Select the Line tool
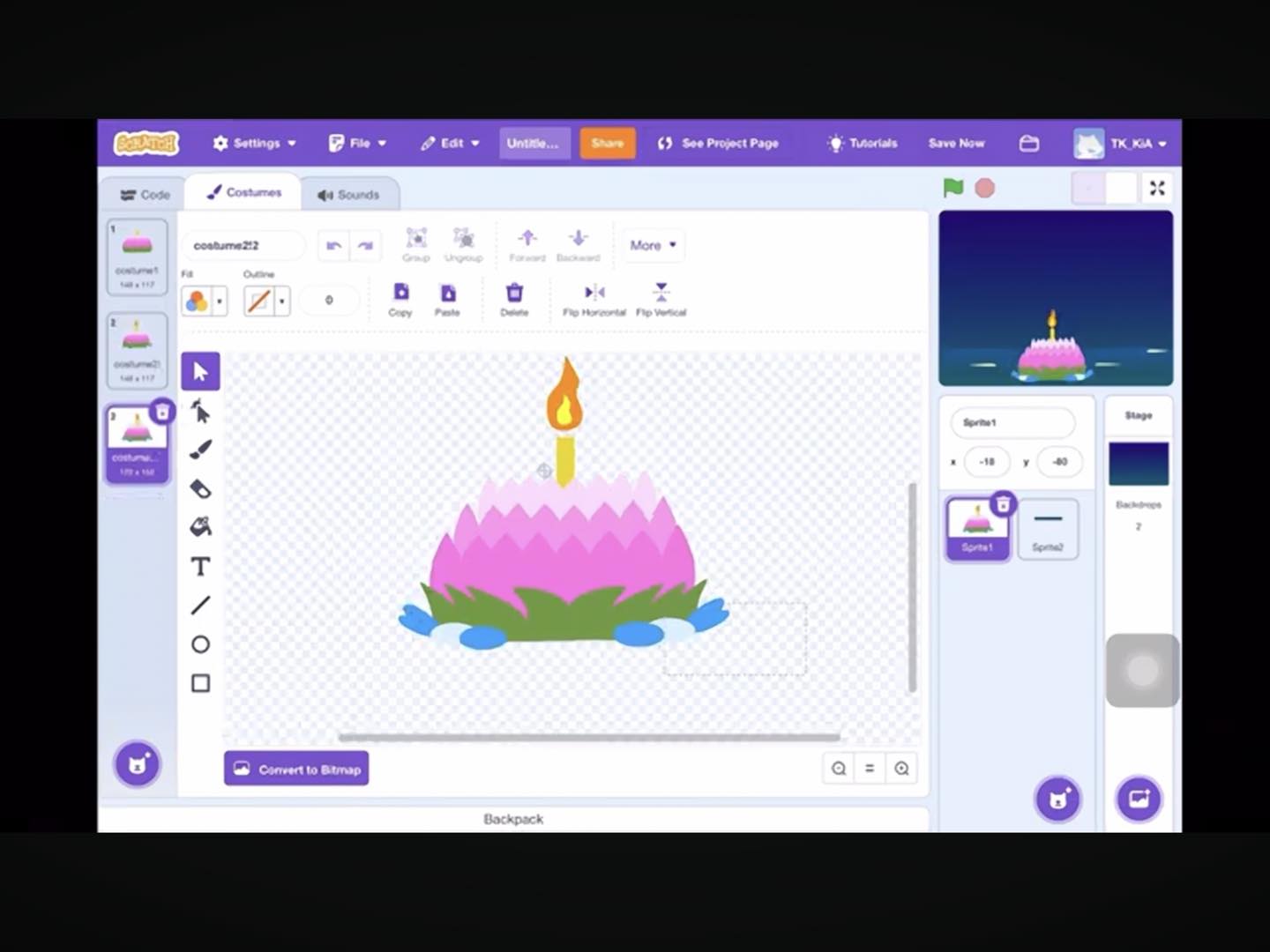This screenshot has height=952, width=1270. [200, 606]
